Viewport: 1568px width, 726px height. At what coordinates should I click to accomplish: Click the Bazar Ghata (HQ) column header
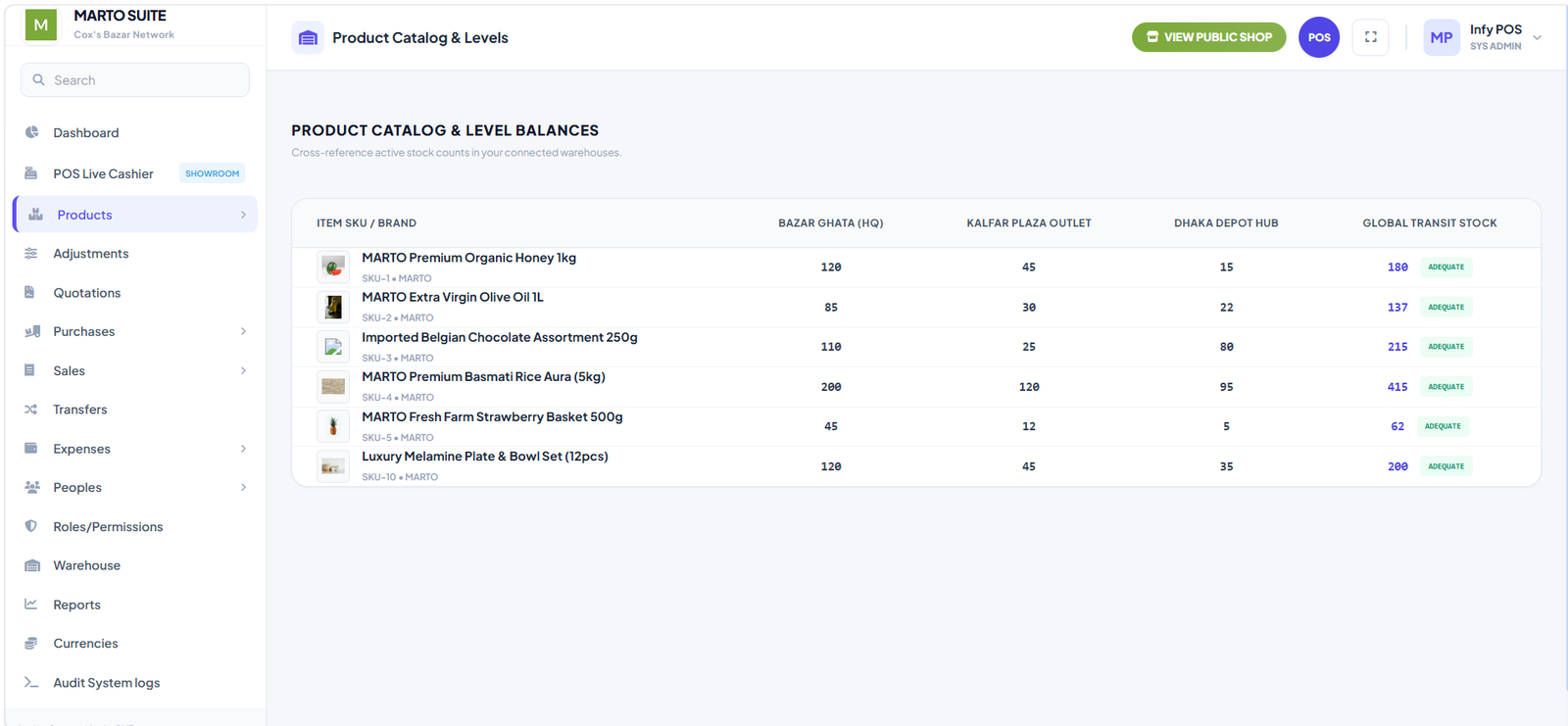click(x=830, y=223)
